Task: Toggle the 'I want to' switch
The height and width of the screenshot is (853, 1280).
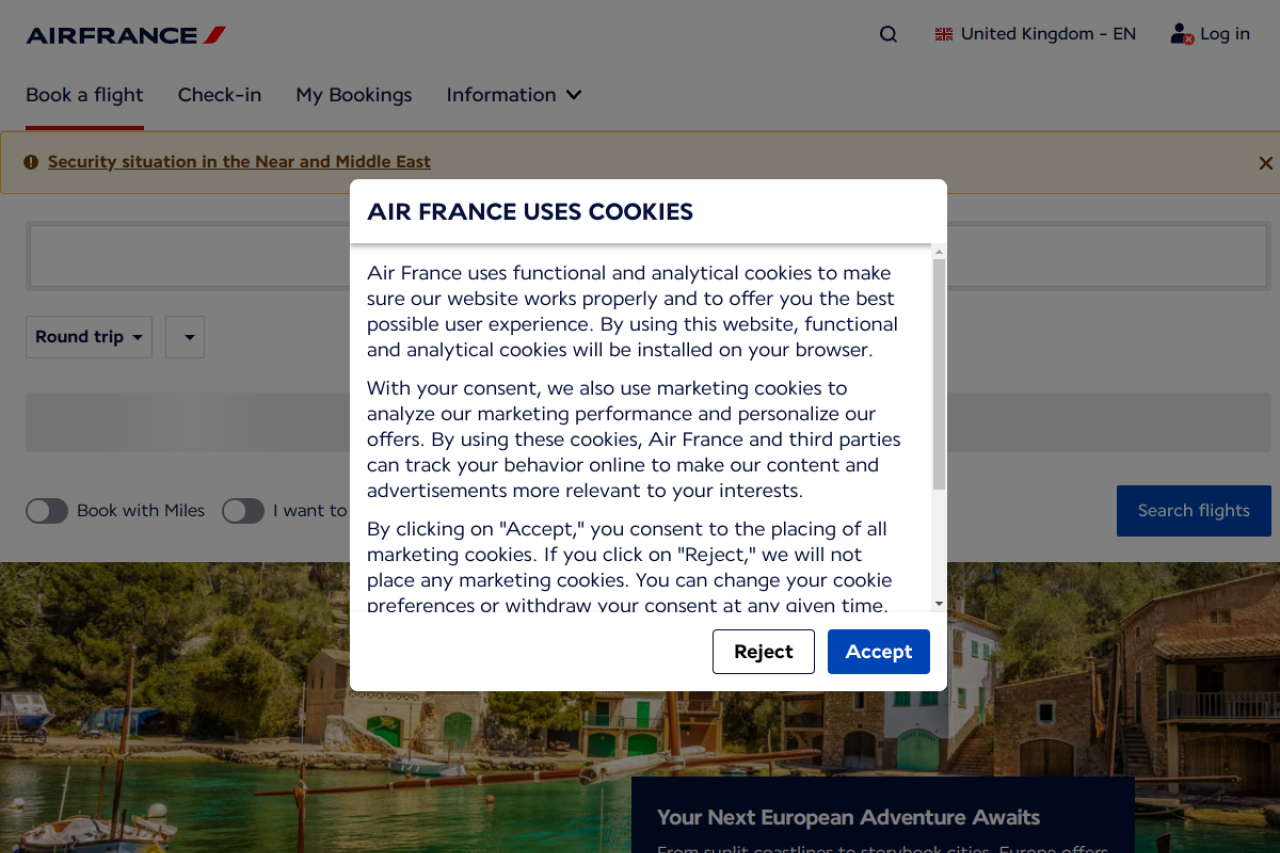Action: 243,511
